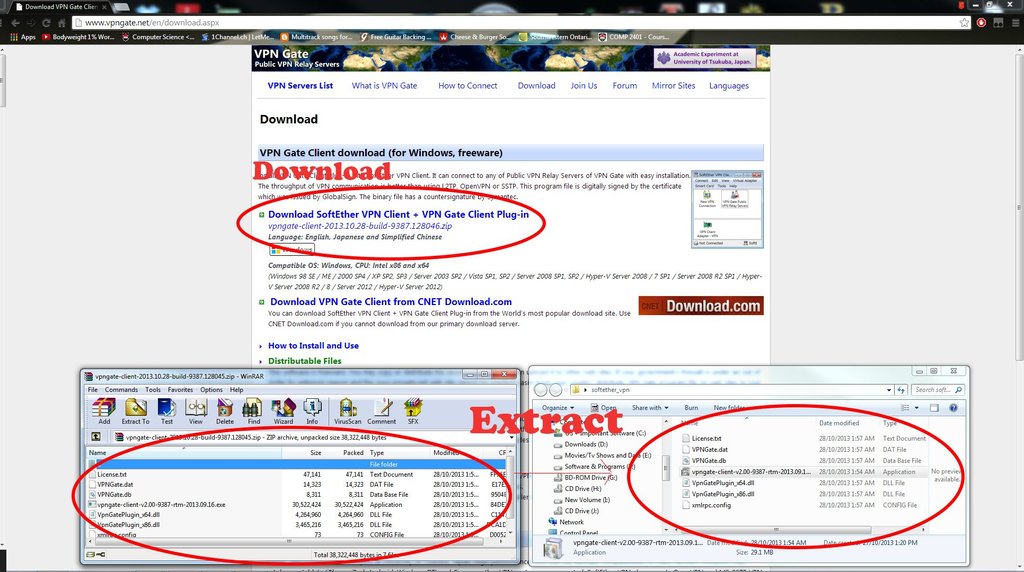The width and height of the screenshot is (1024, 572).
Task: Click Open in the Explorer toolbar
Action: tap(603, 407)
